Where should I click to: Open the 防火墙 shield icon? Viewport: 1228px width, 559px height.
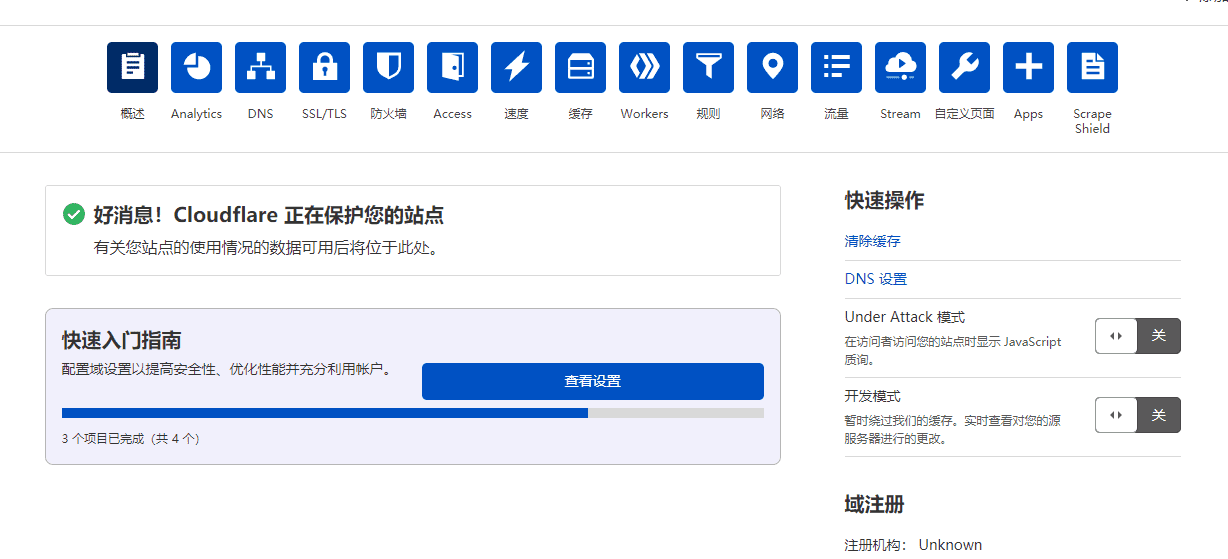(x=388, y=67)
